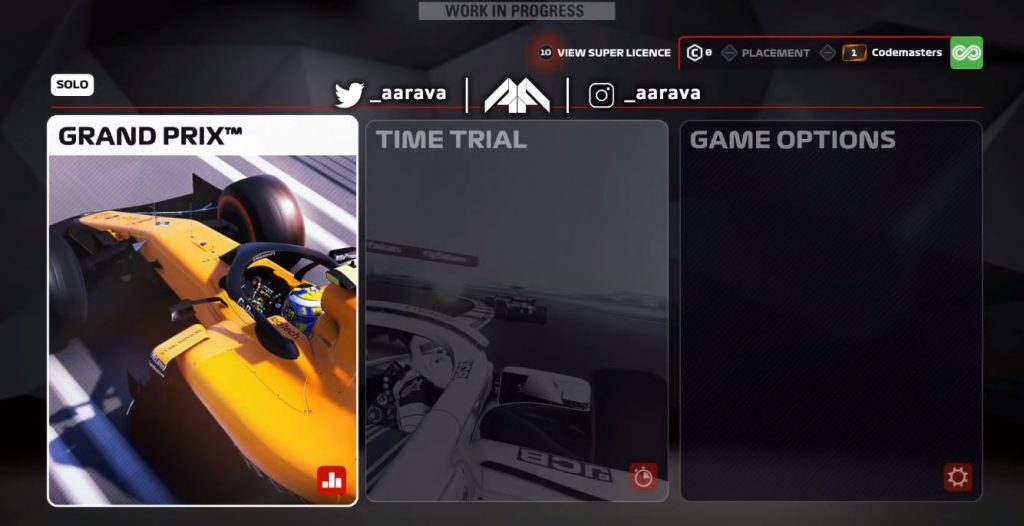Click the GRAND PRIX title text
The image size is (1024, 526).
150,136
